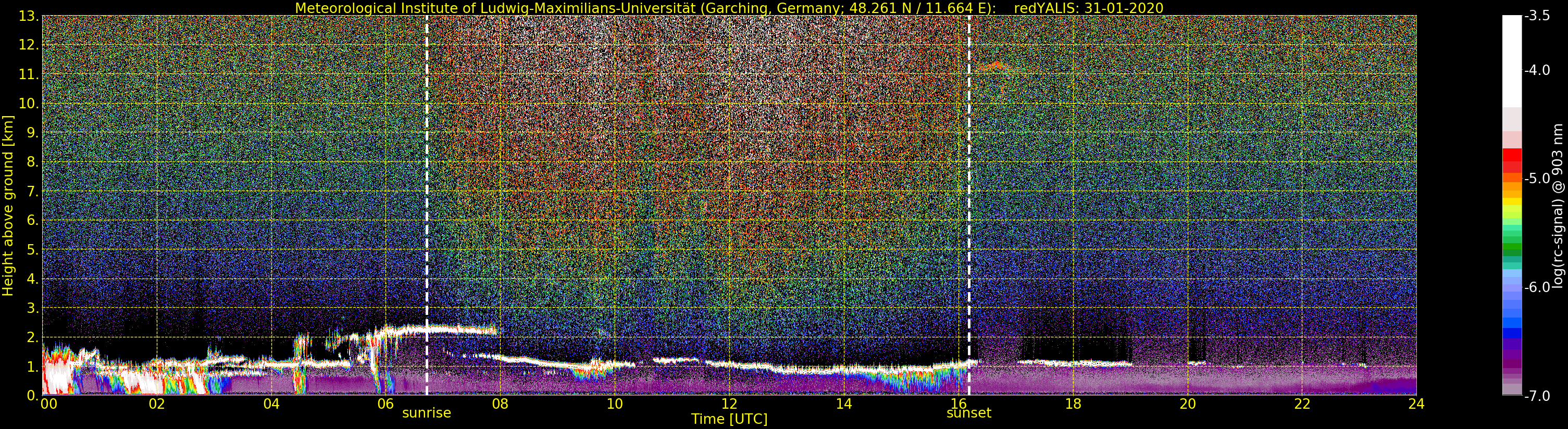Select the 4 km tick on the height axis

[33, 279]
